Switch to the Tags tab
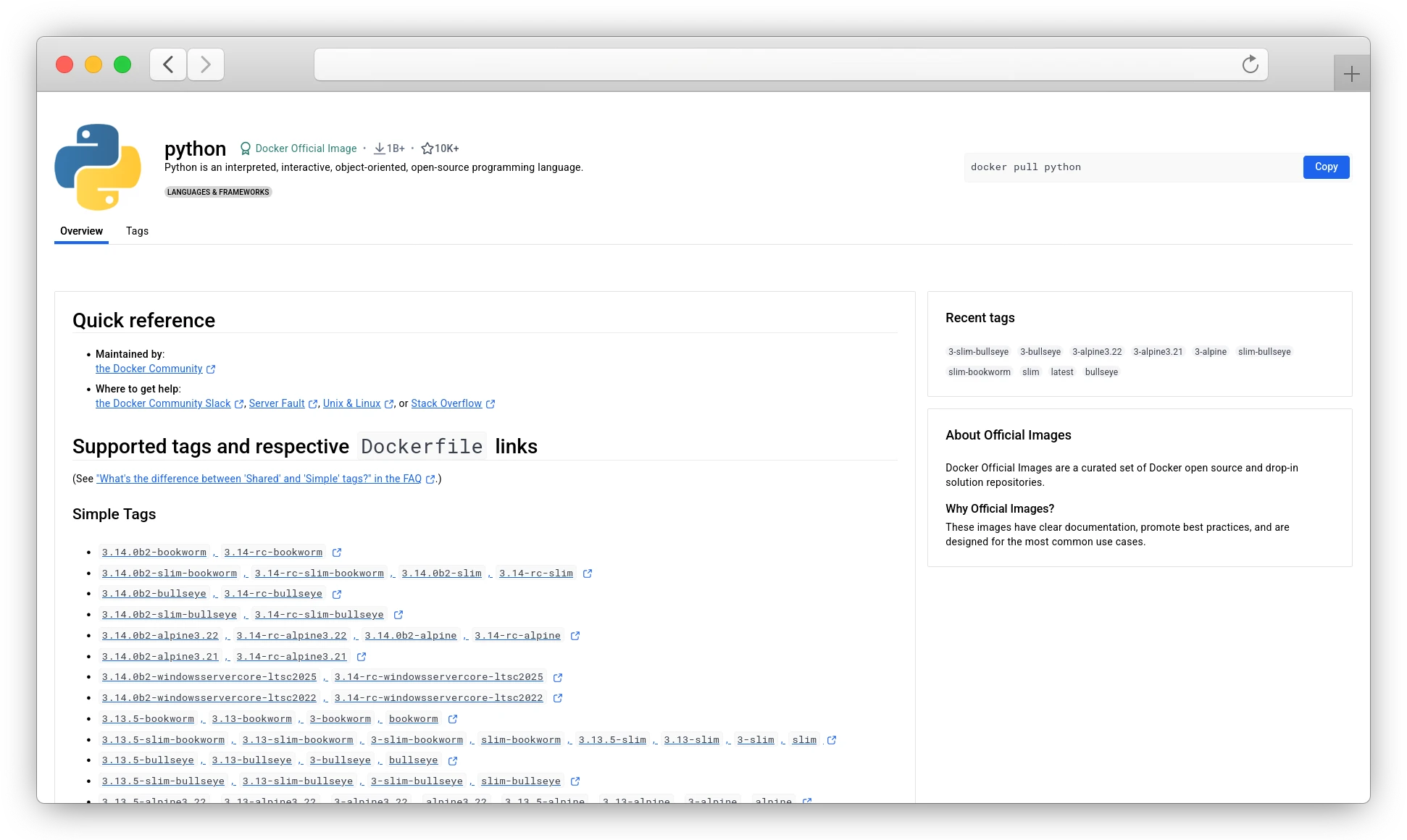This screenshot has width=1407, height=840. coord(137,231)
